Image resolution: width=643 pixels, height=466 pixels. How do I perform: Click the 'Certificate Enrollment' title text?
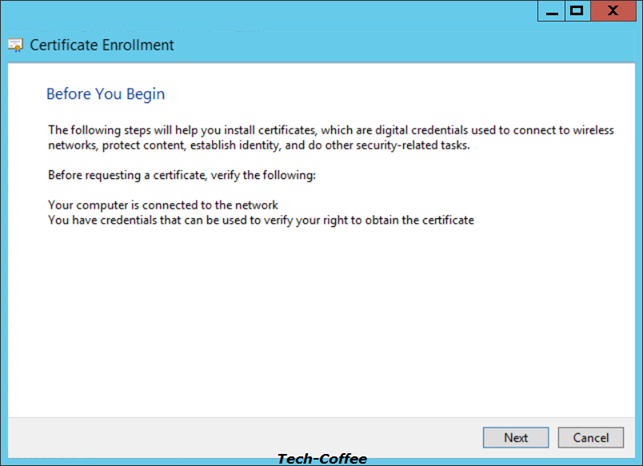pos(102,45)
